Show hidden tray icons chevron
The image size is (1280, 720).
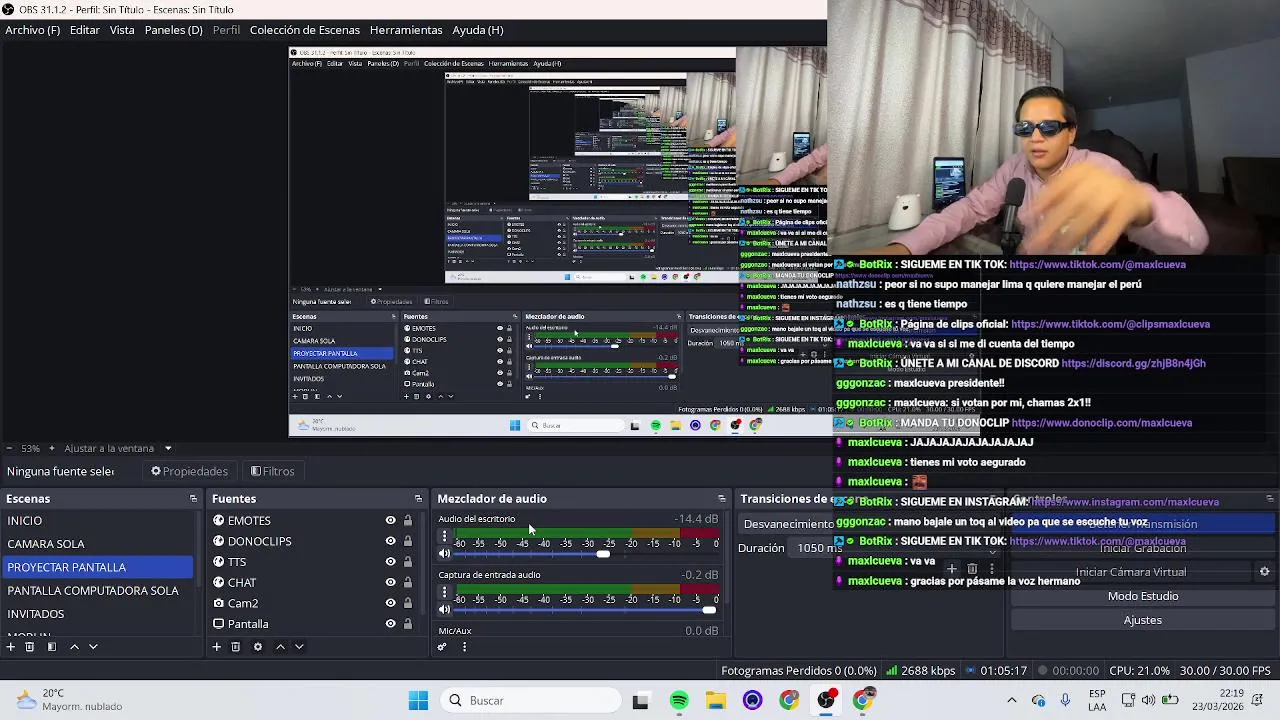[1011, 700]
